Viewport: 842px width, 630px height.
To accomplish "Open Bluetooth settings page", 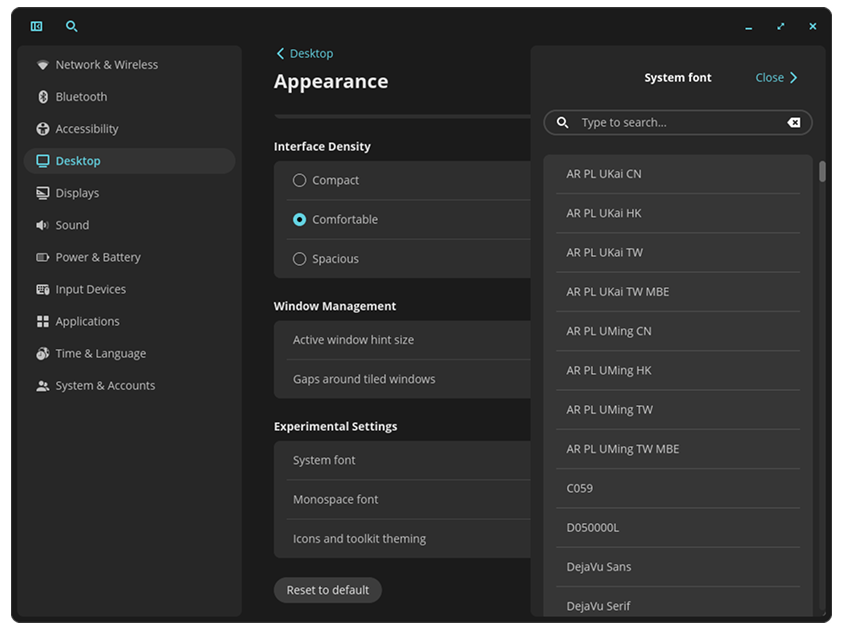I will 129,97.
